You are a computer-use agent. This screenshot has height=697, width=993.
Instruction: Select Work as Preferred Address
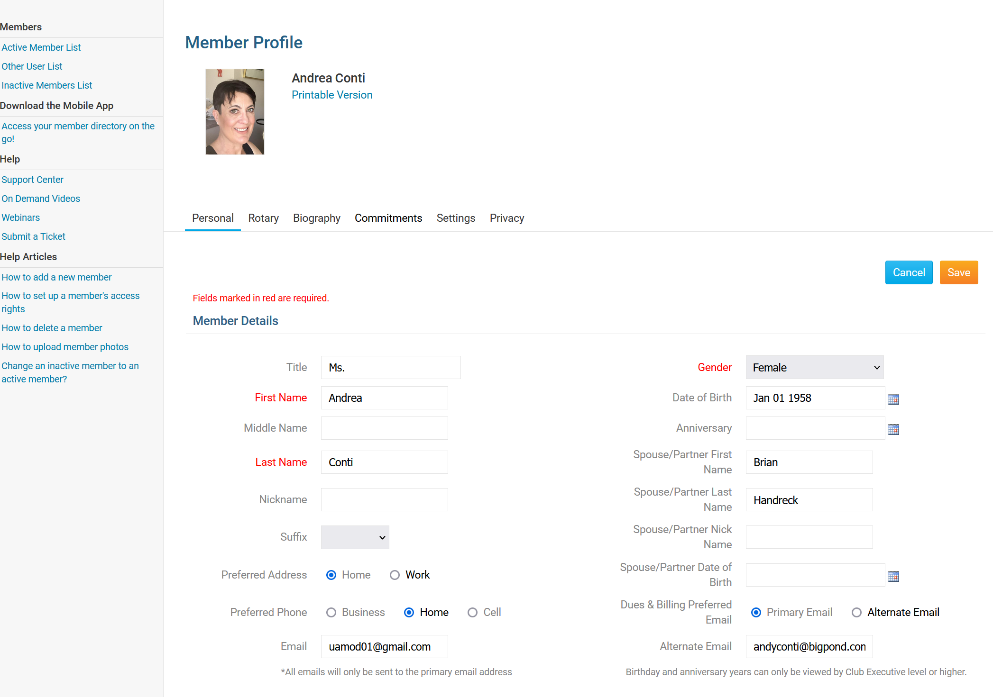pyautogui.click(x=395, y=575)
